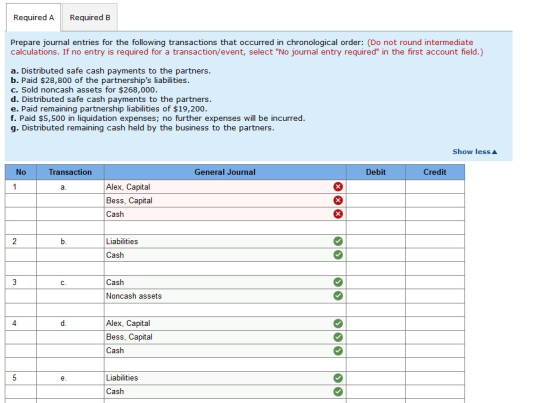Viewport: 560px width, 403px height.
Task: Click red error icon beside Bess, Capital in transaction a
Action: click(x=338, y=200)
